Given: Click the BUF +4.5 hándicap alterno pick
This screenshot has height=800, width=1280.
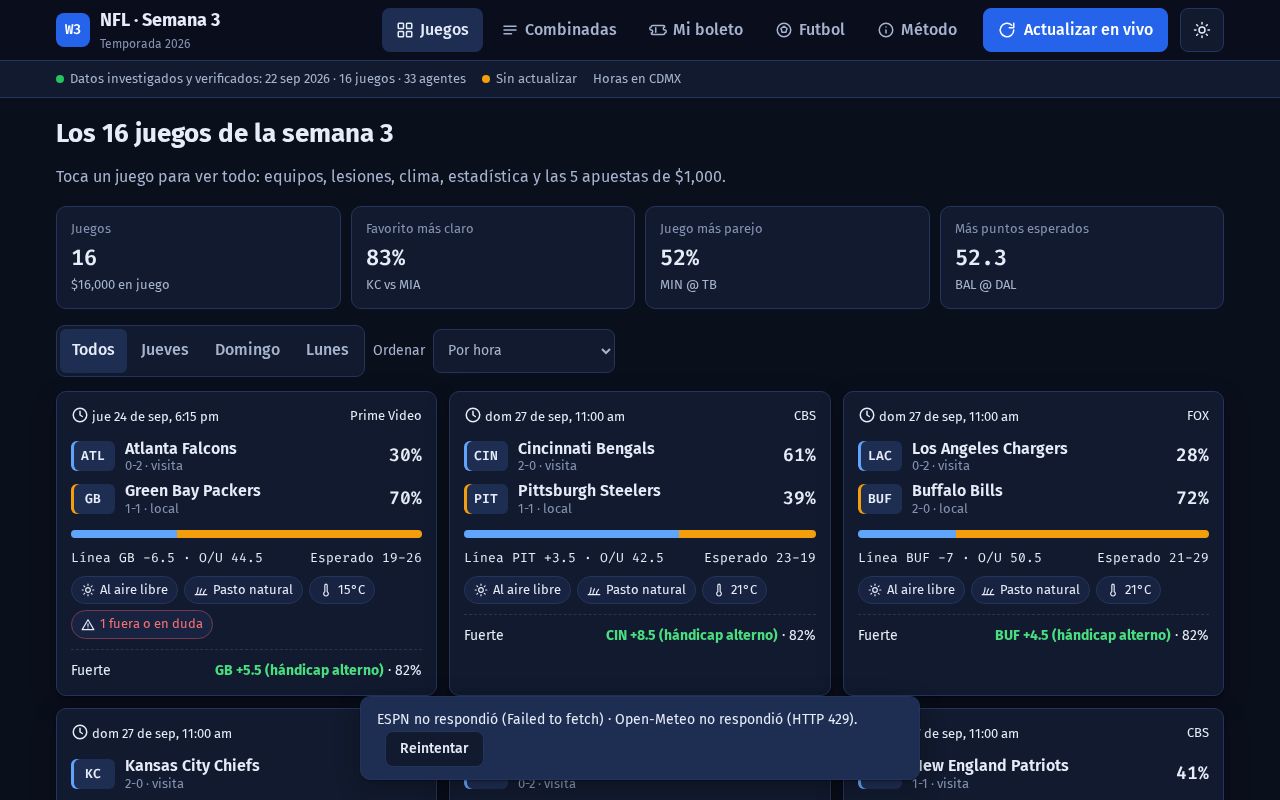Looking at the screenshot, I should tap(1083, 635).
